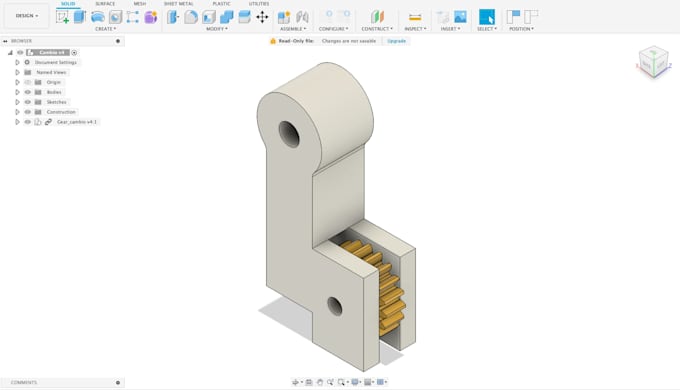Viewport: 680px width, 390px height.
Task: Select the Joint tool icon
Action: [x=302, y=17]
